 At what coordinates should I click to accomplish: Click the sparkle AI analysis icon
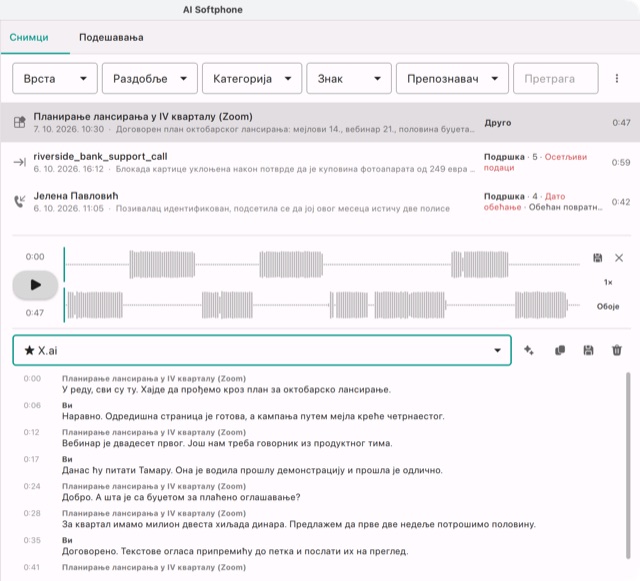pyautogui.click(x=529, y=350)
